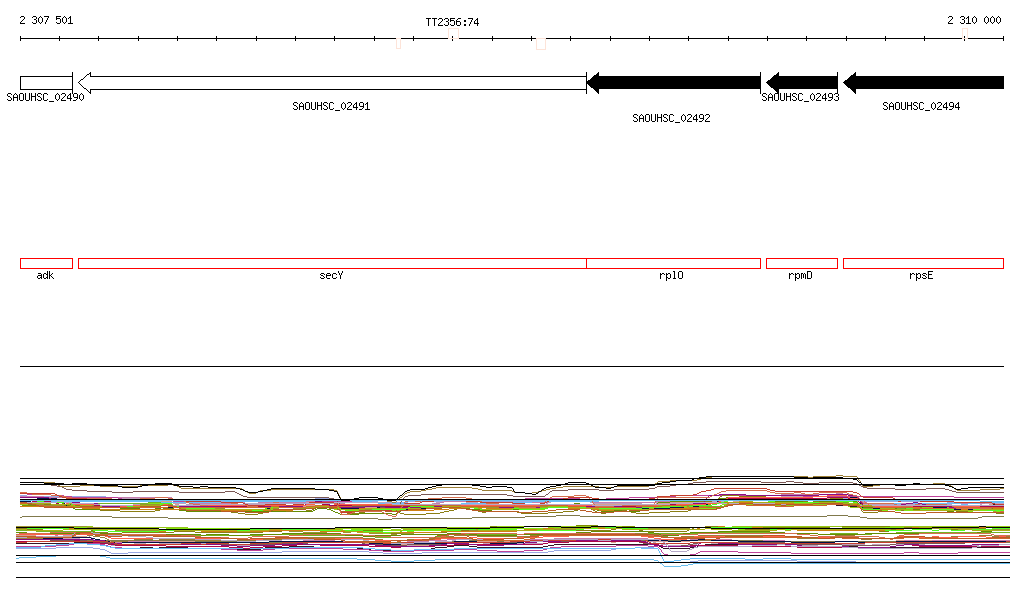Click the SAOUHSC_02492 gene label
This screenshot has width=1024, height=611.
point(671,118)
